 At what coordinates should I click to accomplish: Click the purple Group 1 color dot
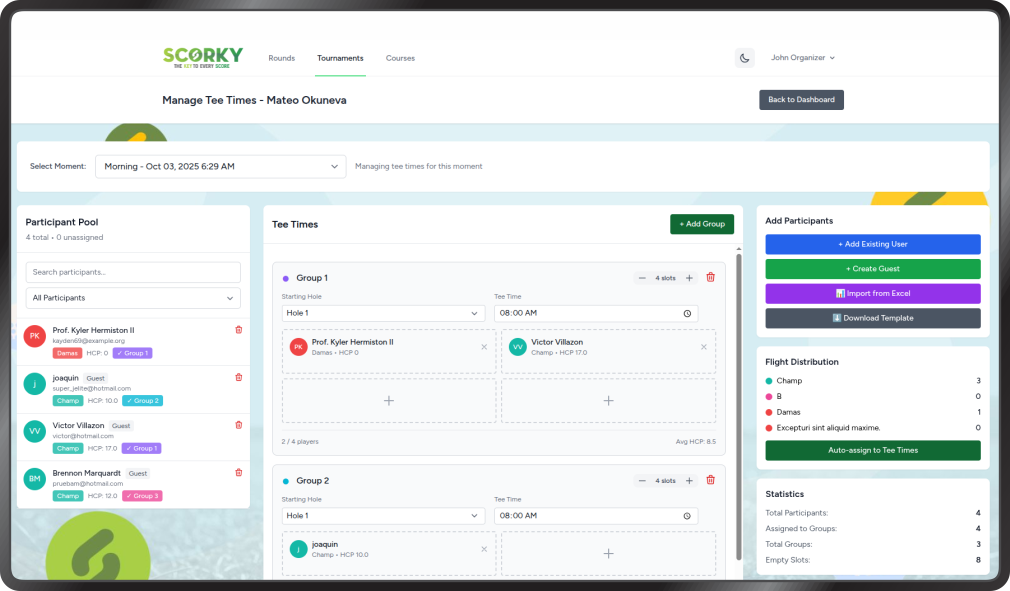(x=286, y=278)
